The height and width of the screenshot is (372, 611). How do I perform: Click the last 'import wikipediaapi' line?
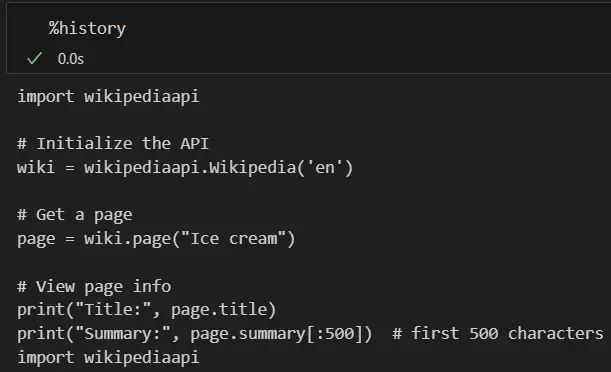[108, 358]
